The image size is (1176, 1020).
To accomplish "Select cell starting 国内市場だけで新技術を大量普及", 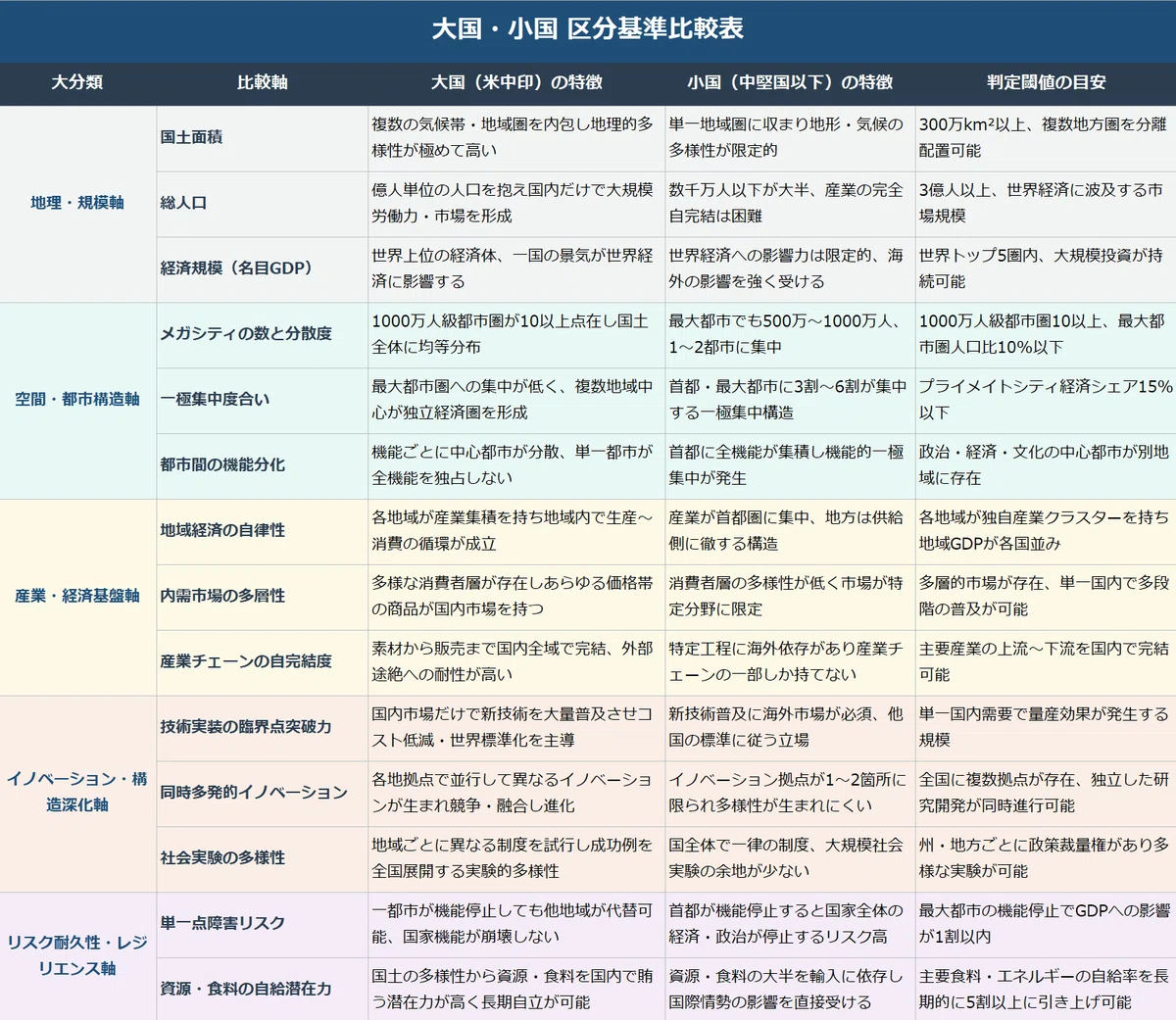I will click(x=516, y=728).
